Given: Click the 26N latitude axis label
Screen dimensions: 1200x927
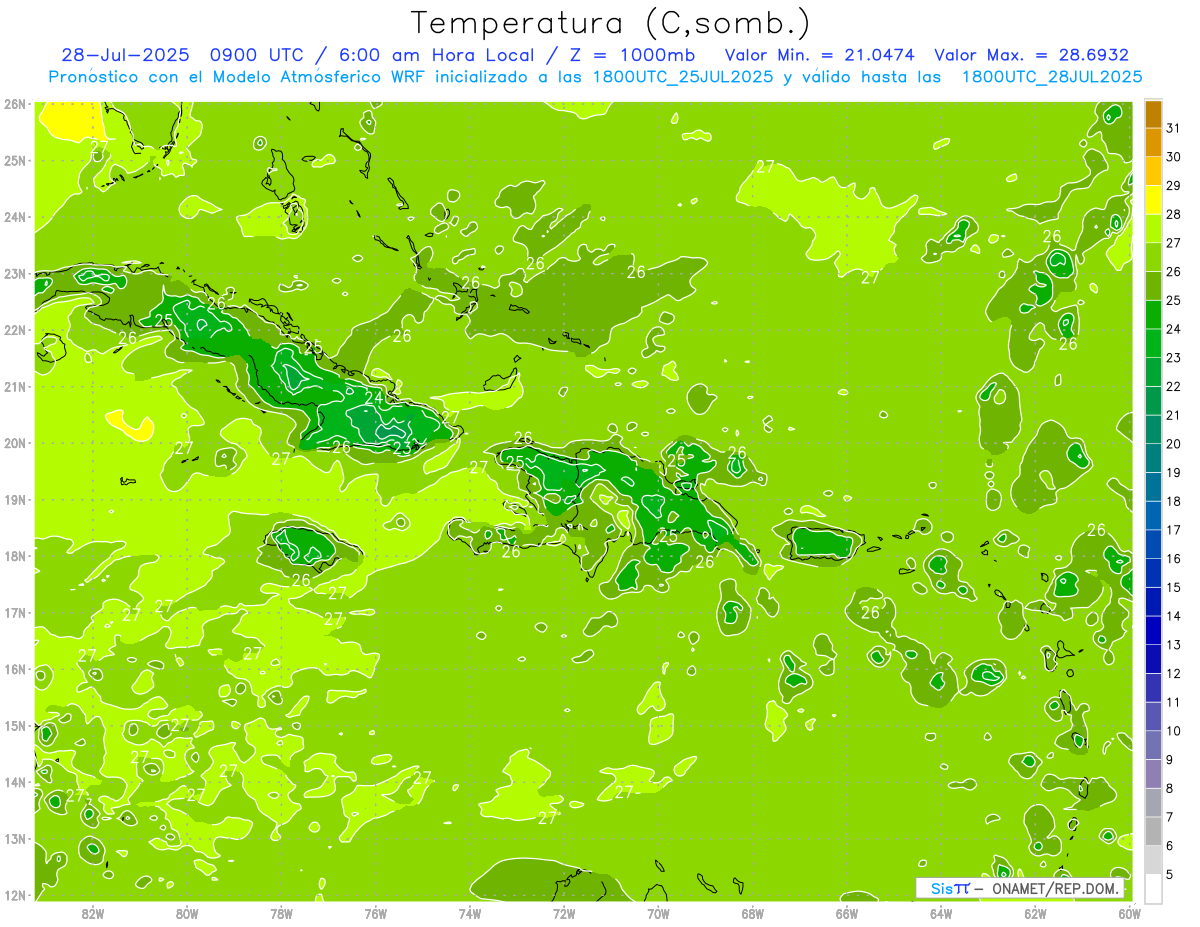Looking at the screenshot, I should point(15,104).
